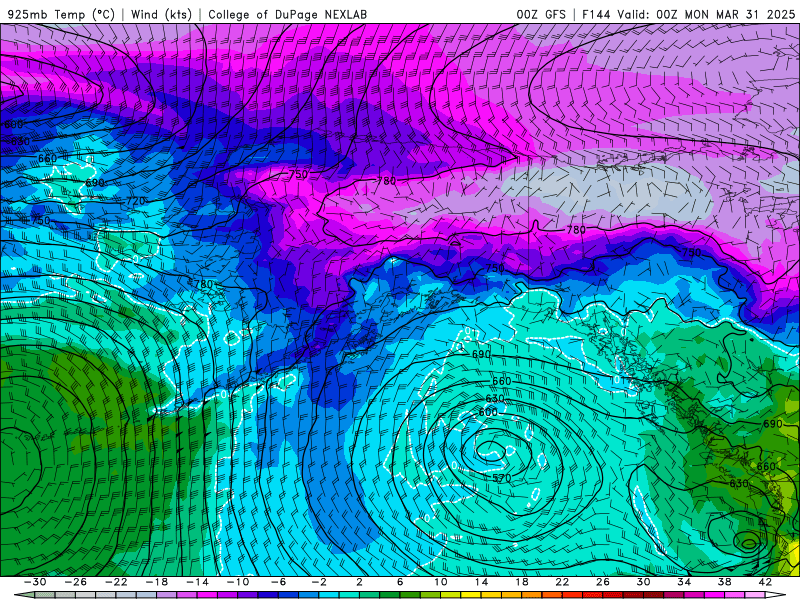The image size is (800, 600).
Task: Select the 22 temperature scale label
Action: click(x=562, y=582)
